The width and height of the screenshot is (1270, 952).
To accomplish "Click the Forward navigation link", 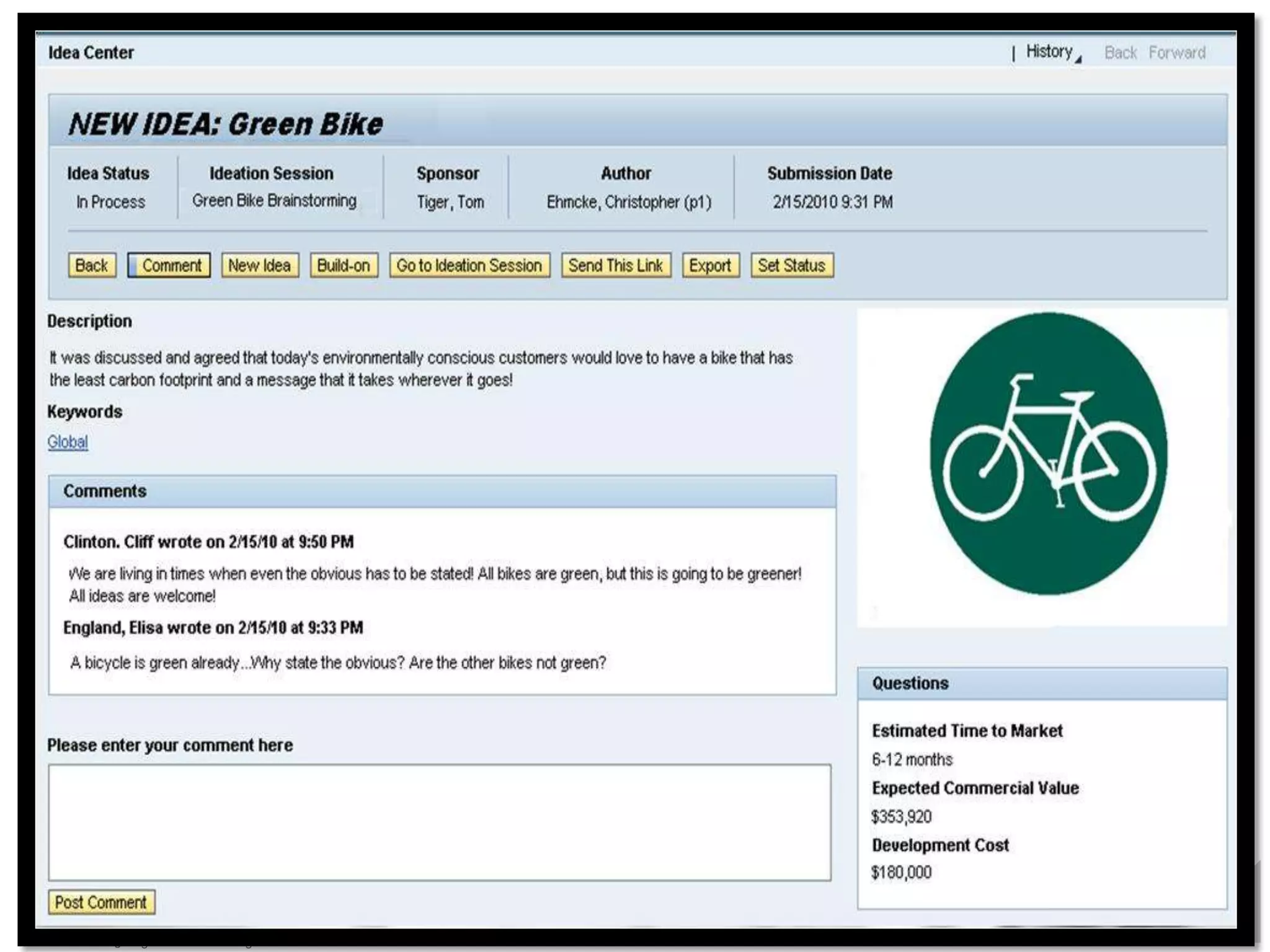I will click(1176, 53).
